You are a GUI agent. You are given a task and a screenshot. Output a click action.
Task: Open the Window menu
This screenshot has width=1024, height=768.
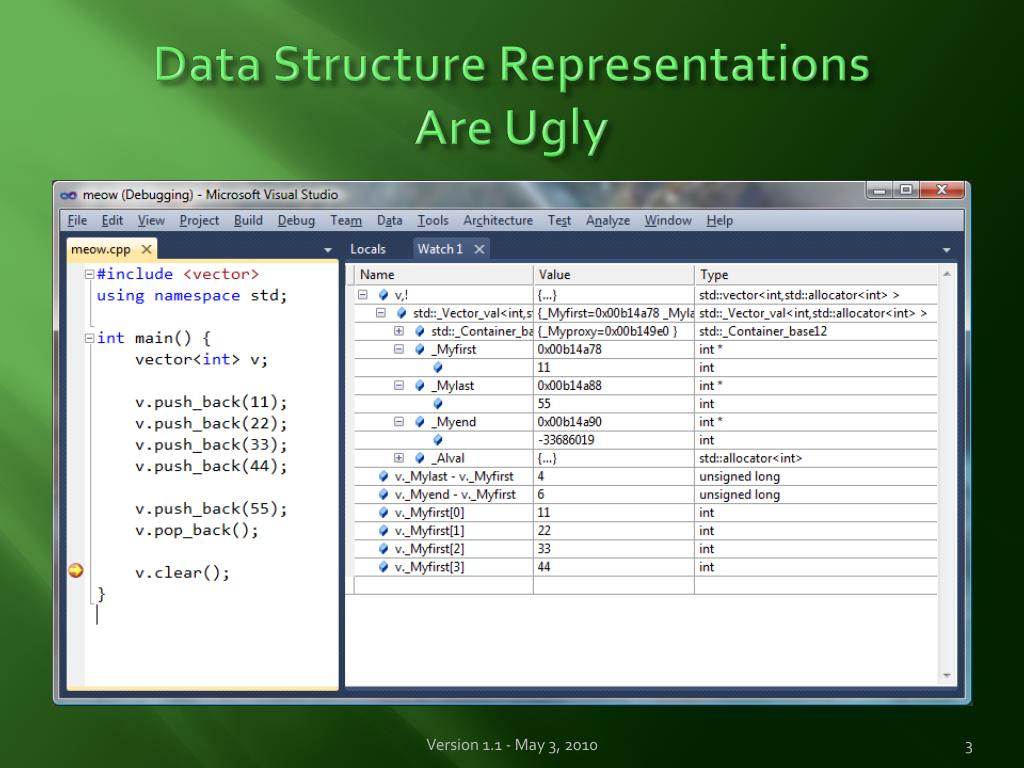click(667, 221)
